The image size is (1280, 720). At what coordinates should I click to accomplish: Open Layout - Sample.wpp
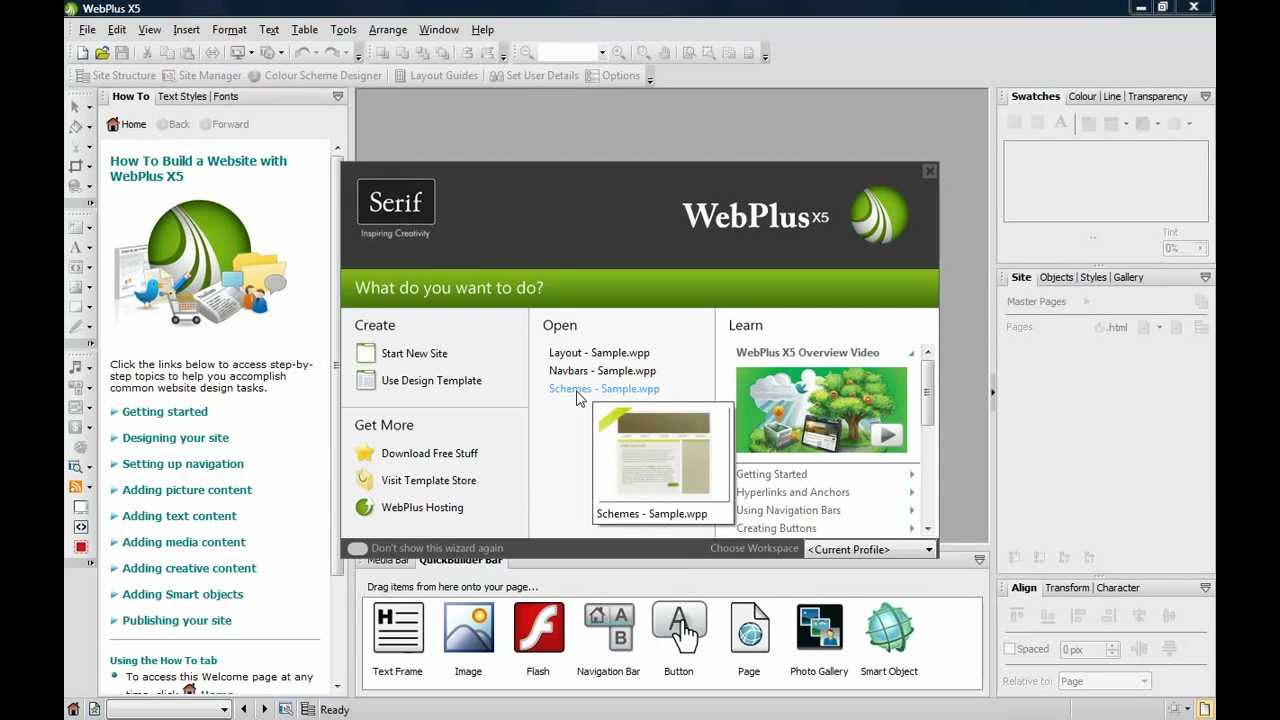click(599, 353)
